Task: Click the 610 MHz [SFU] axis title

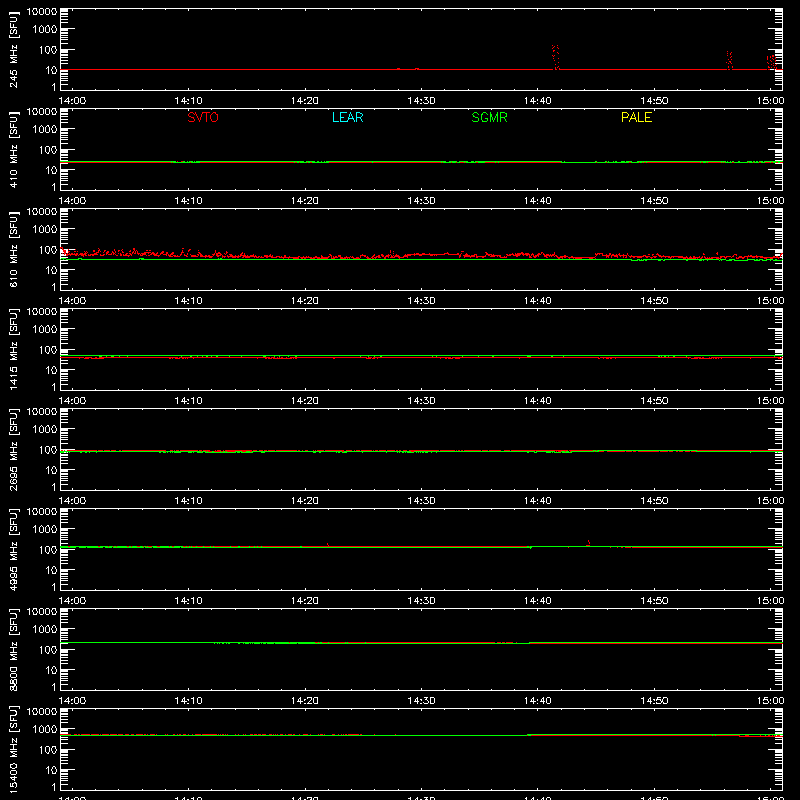Action: 13,249
